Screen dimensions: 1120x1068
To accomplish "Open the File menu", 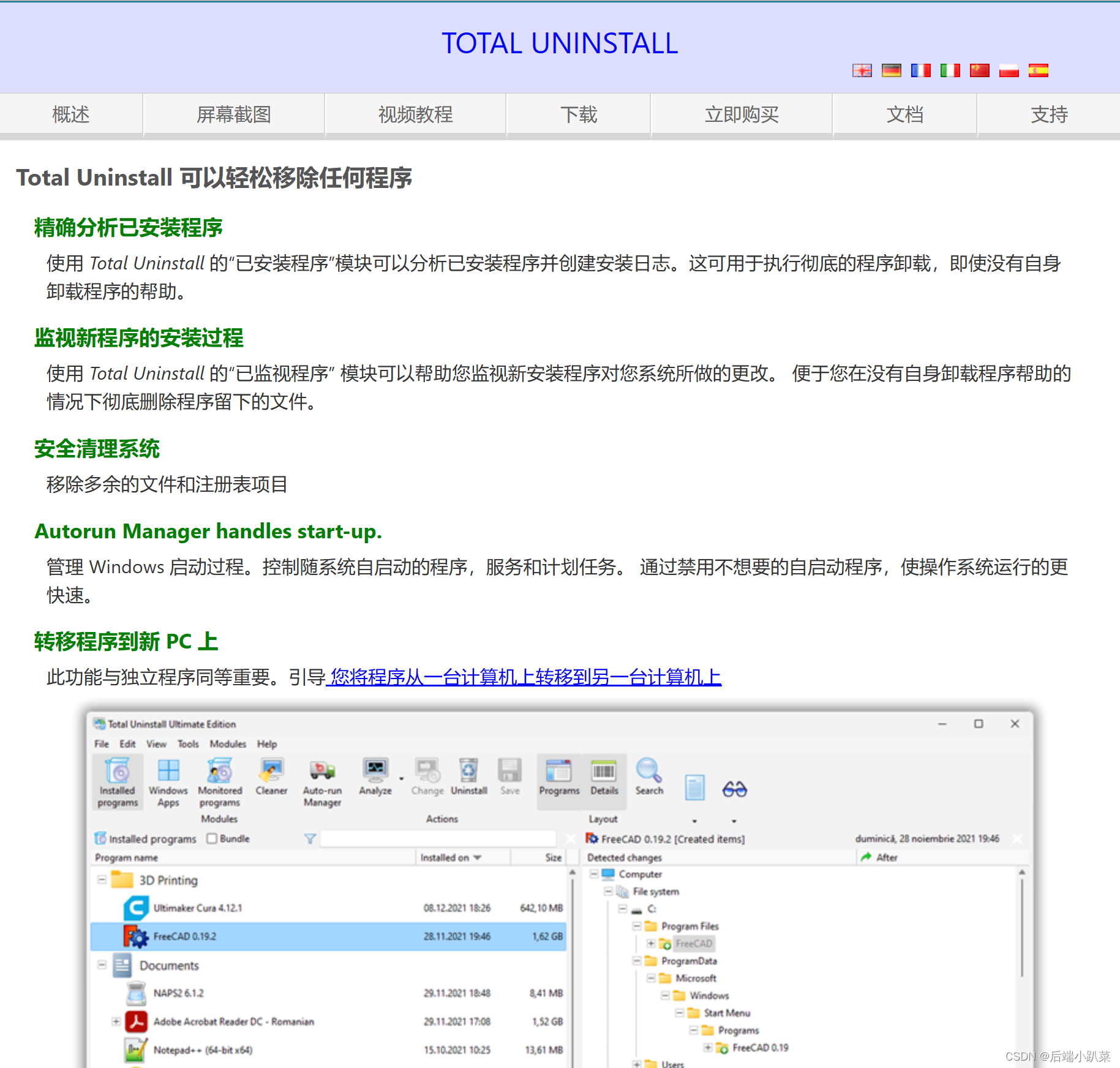I will tap(102, 743).
